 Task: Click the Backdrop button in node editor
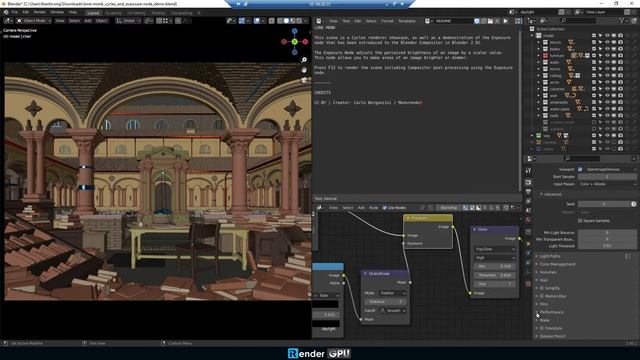coord(448,208)
